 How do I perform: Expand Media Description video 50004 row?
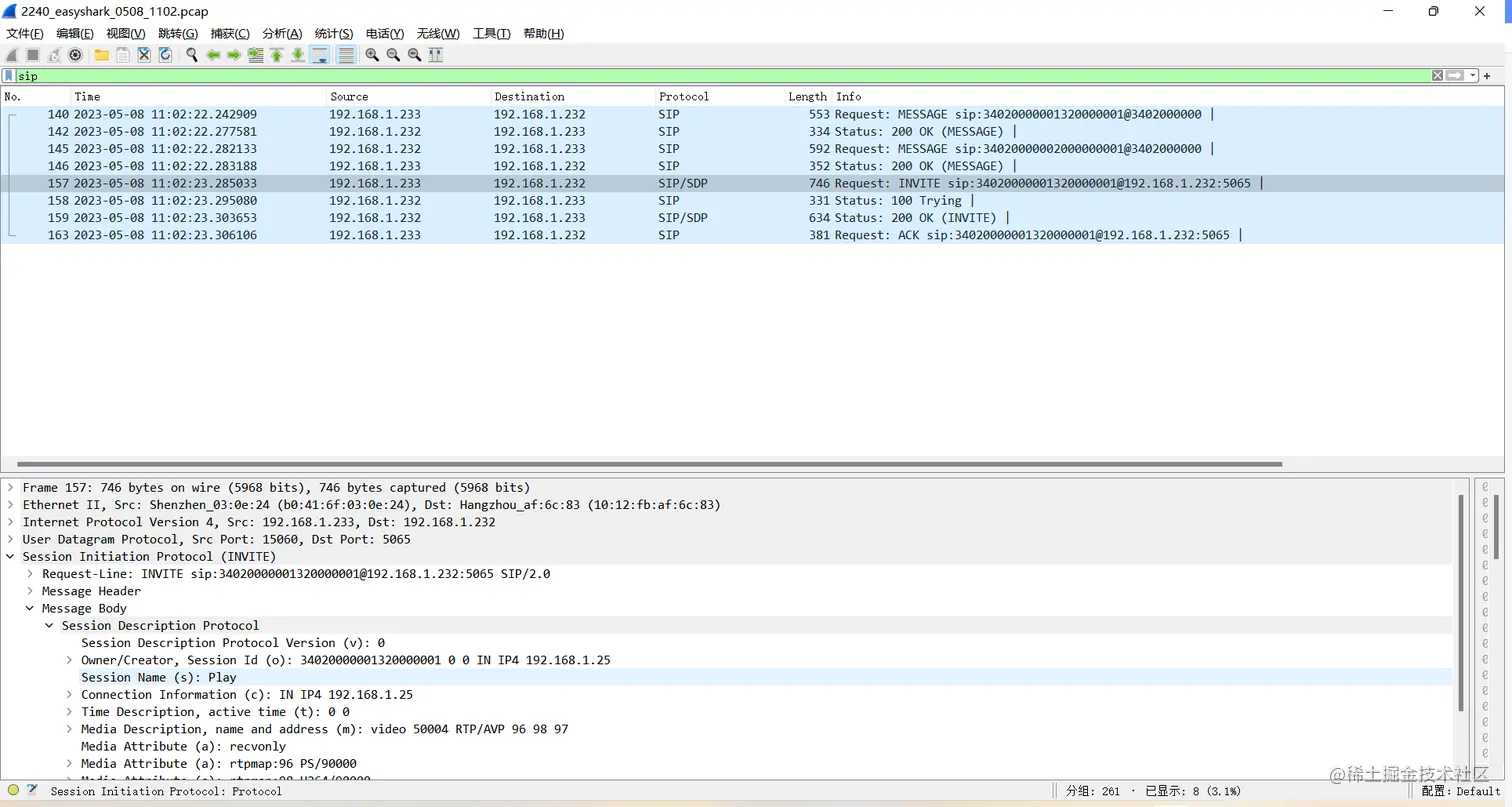69,729
